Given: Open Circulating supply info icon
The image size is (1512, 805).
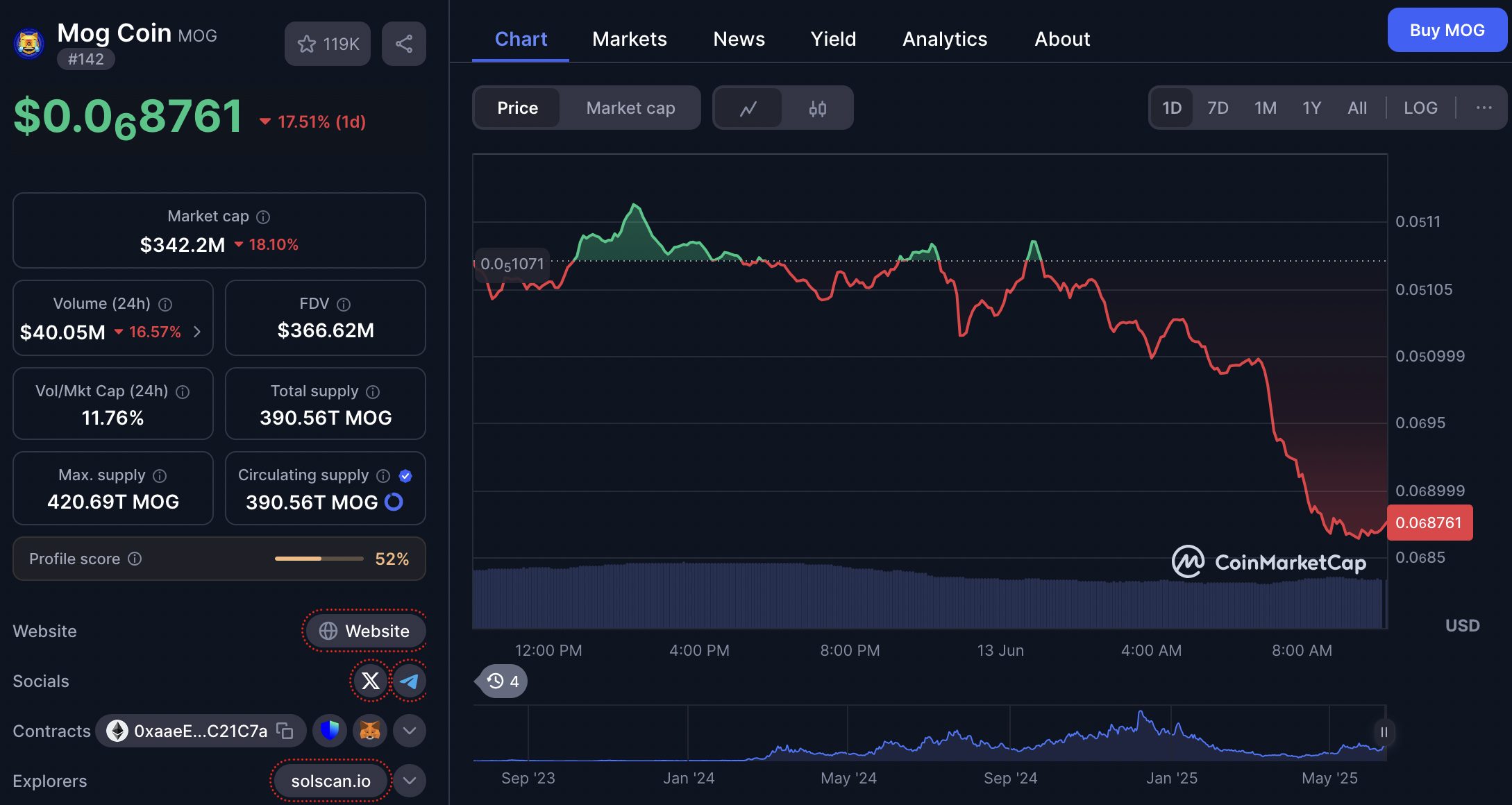Looking at the screenshot, I should [x=383, y=476].
